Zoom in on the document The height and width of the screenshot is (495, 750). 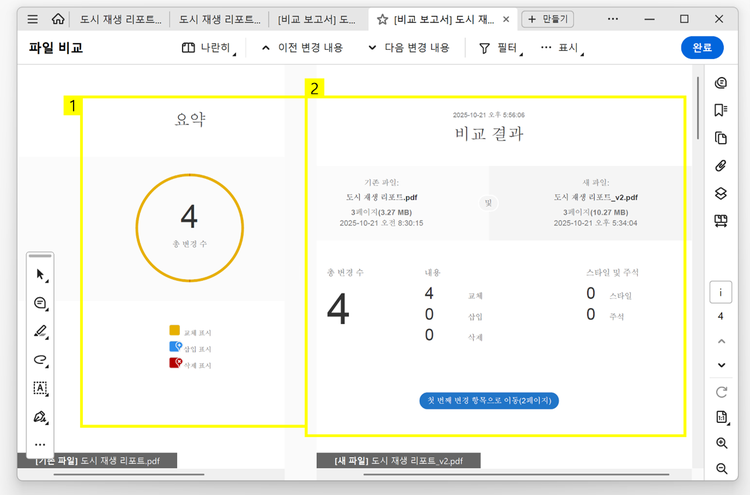[x=722, y=443]
